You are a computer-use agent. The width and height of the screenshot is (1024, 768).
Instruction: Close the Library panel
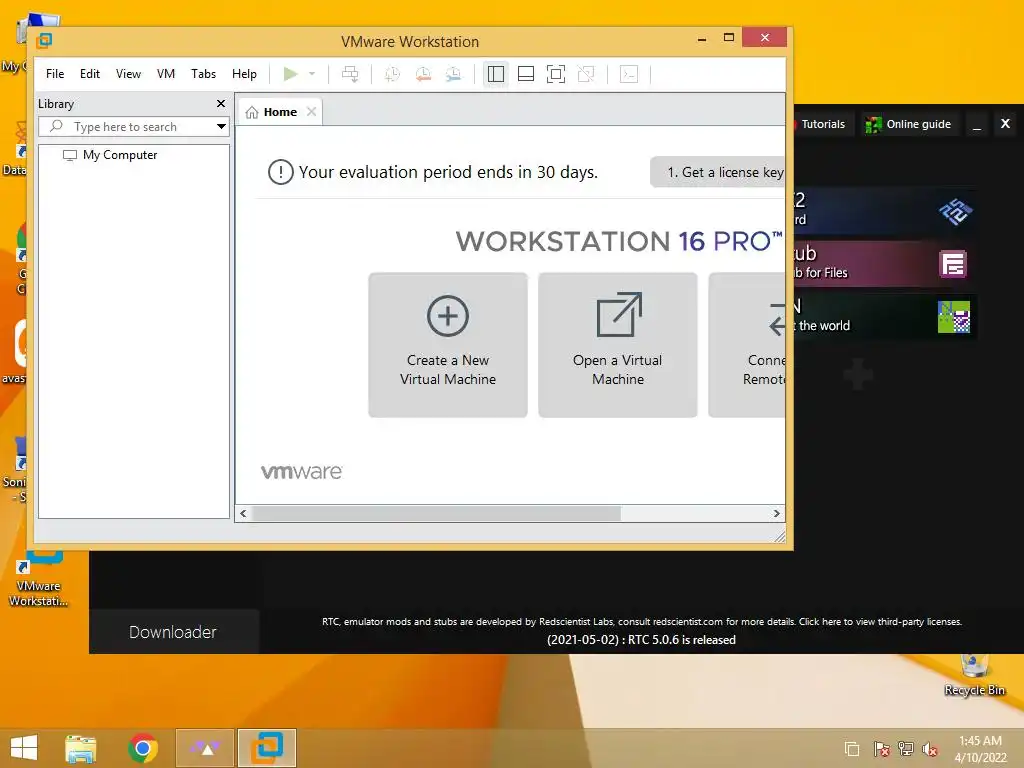221,103
